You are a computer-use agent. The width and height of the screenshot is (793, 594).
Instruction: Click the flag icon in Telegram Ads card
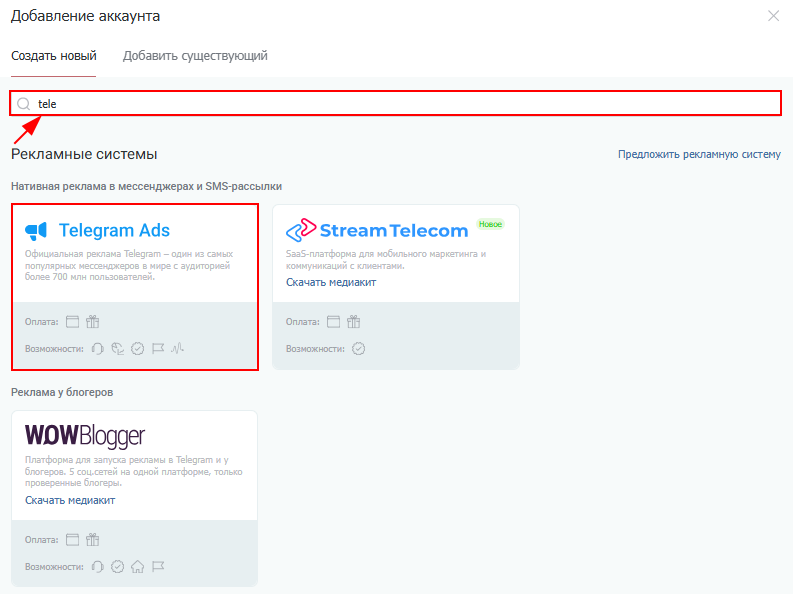[x=158, y=349]
